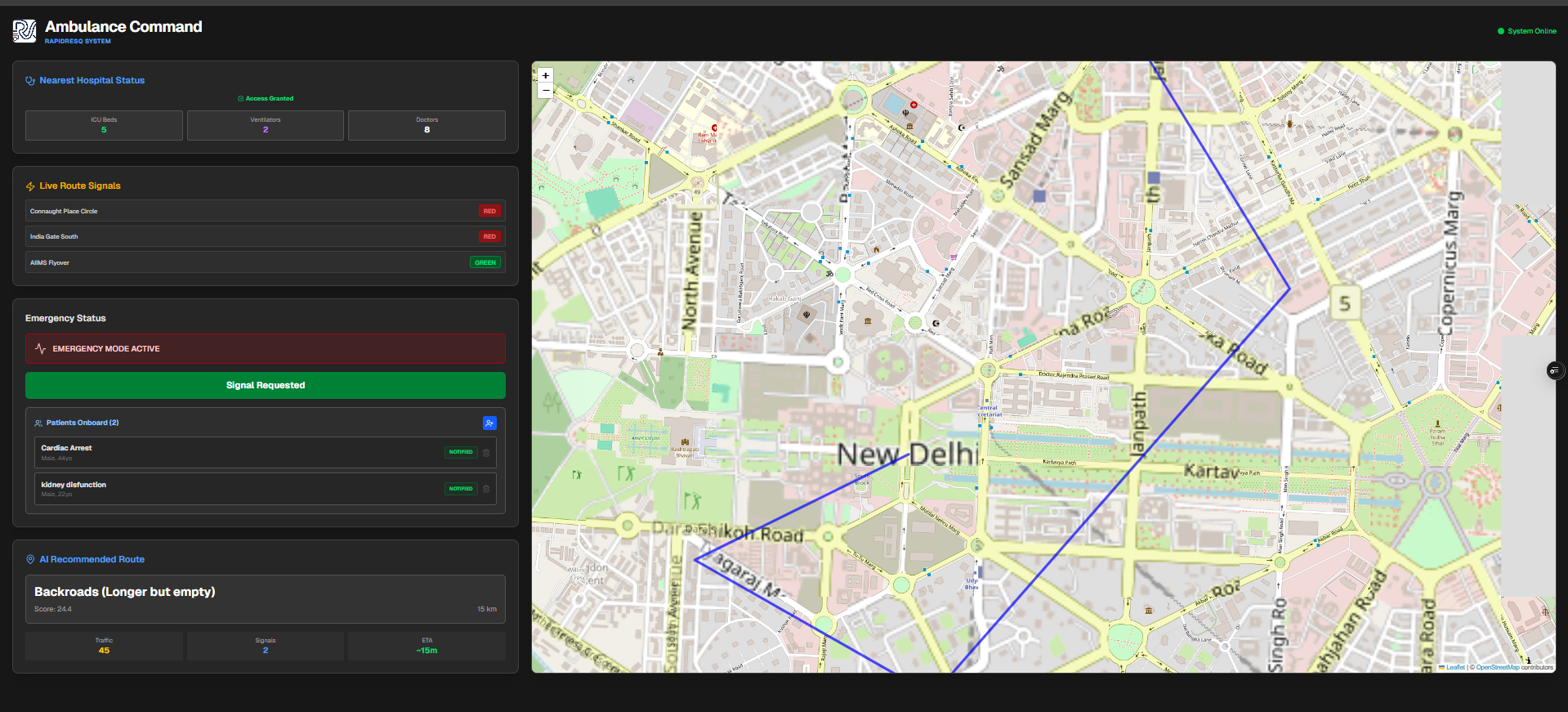1568x712 pixels.
Task: Click the Nearest Hospital Status stethoscope icon
Action: 30,80
